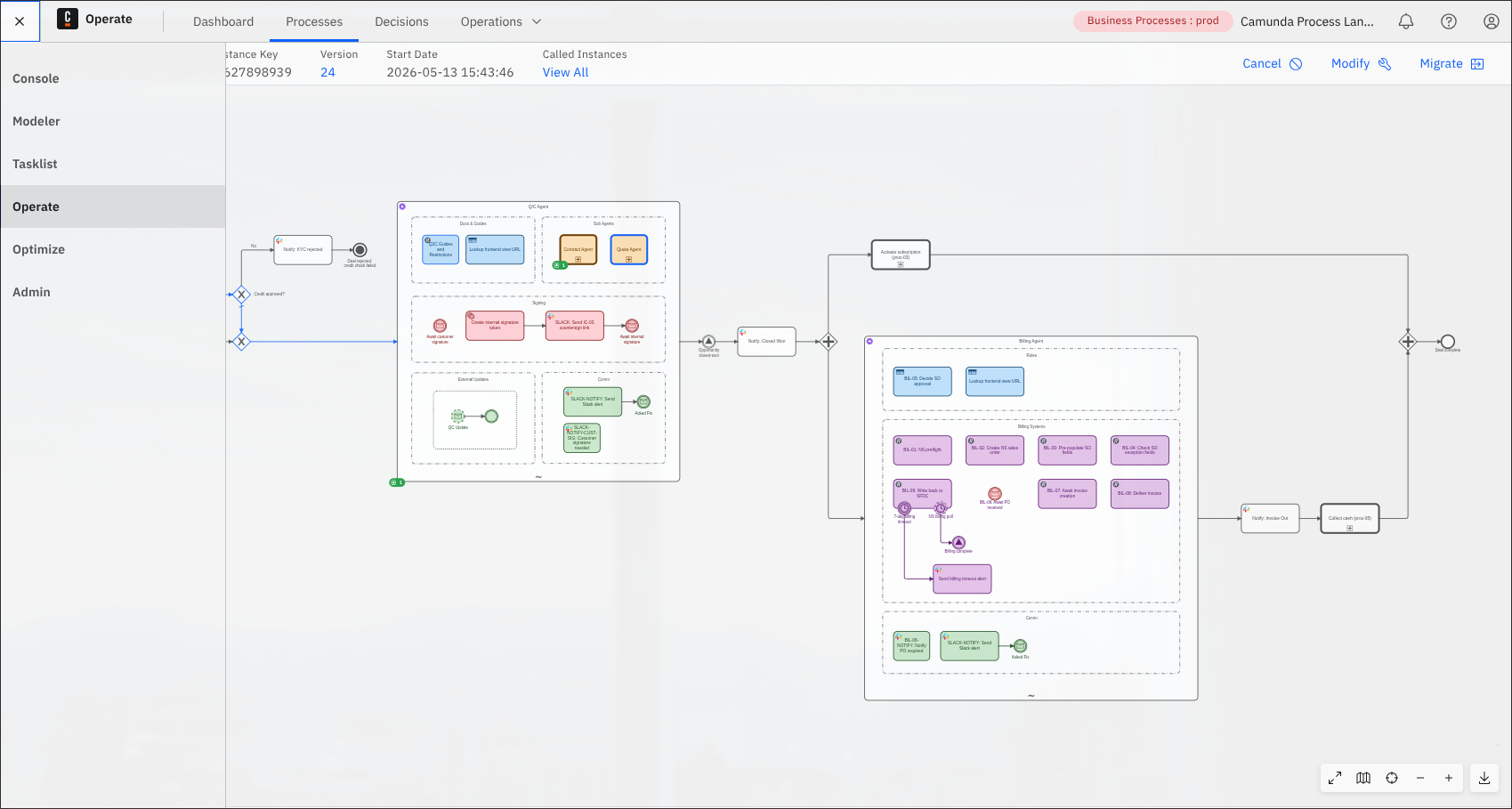Select the Await internal signature event
The width and height of the screenshot is (1512, 809).
[632, 326]
